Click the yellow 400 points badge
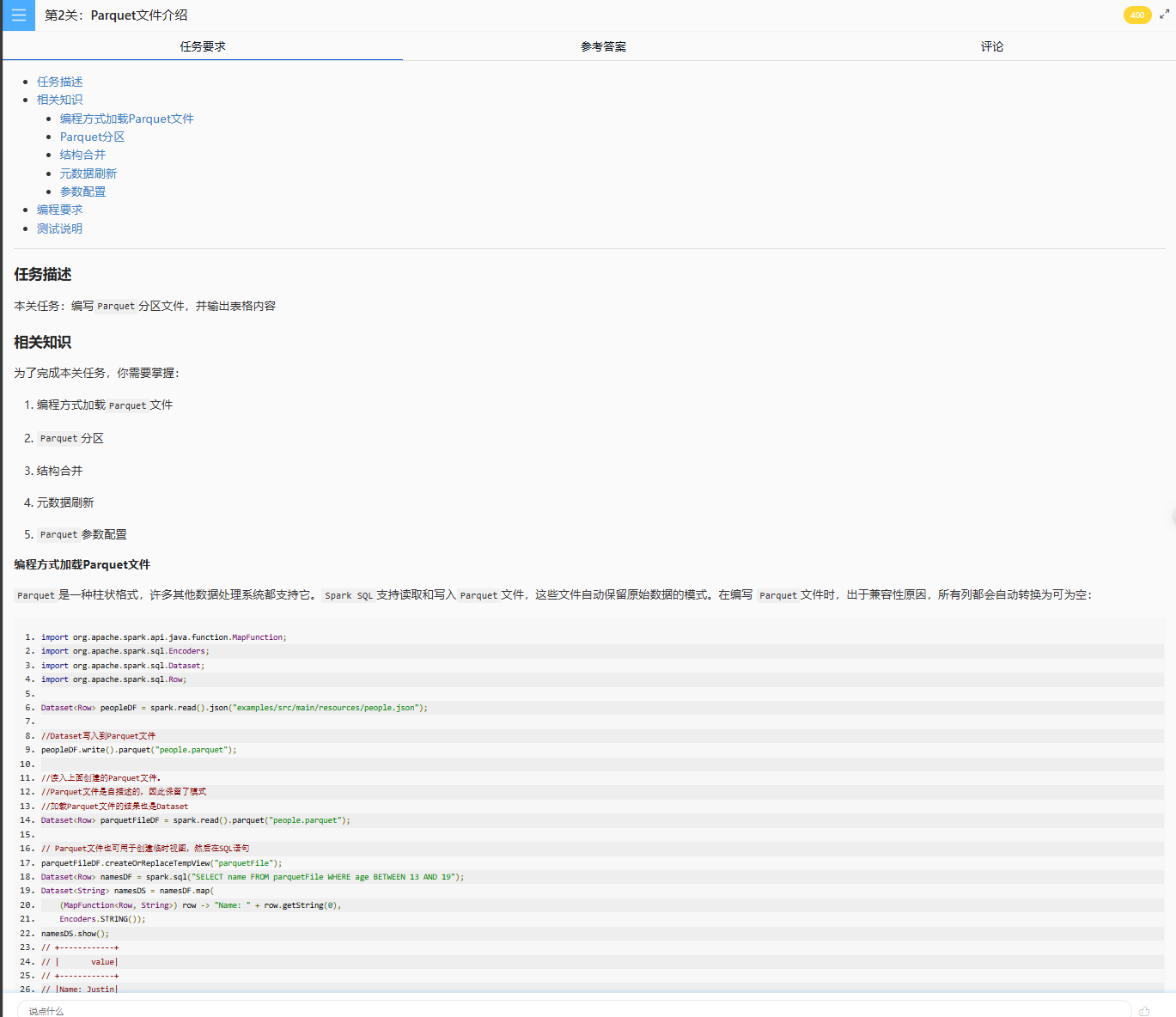The width and height of the screenshot is (1176, 1017). (1136, 15)
